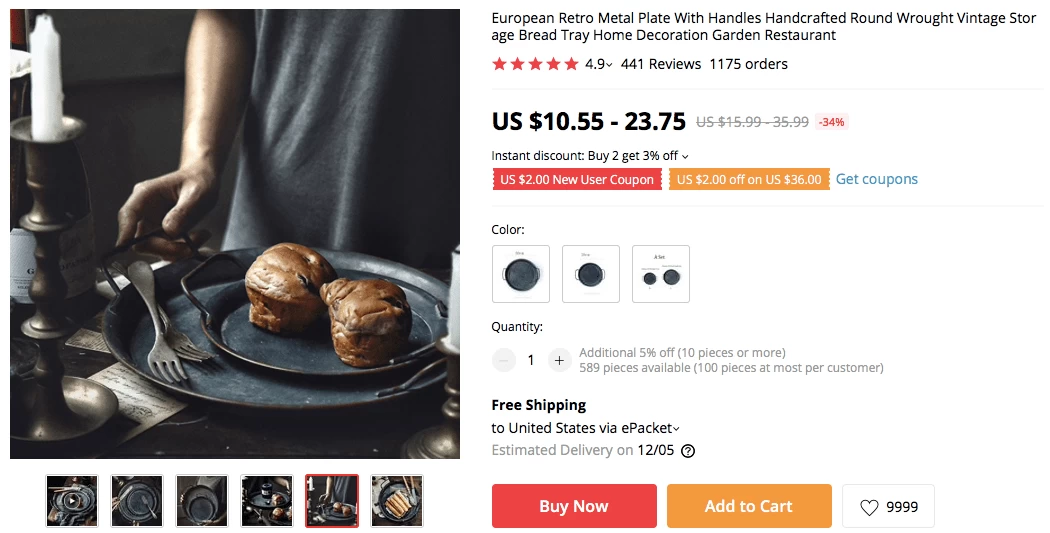Click the heart wishlist icon
This screenshot has height=533, width=1050.
(x=869, y=508)
